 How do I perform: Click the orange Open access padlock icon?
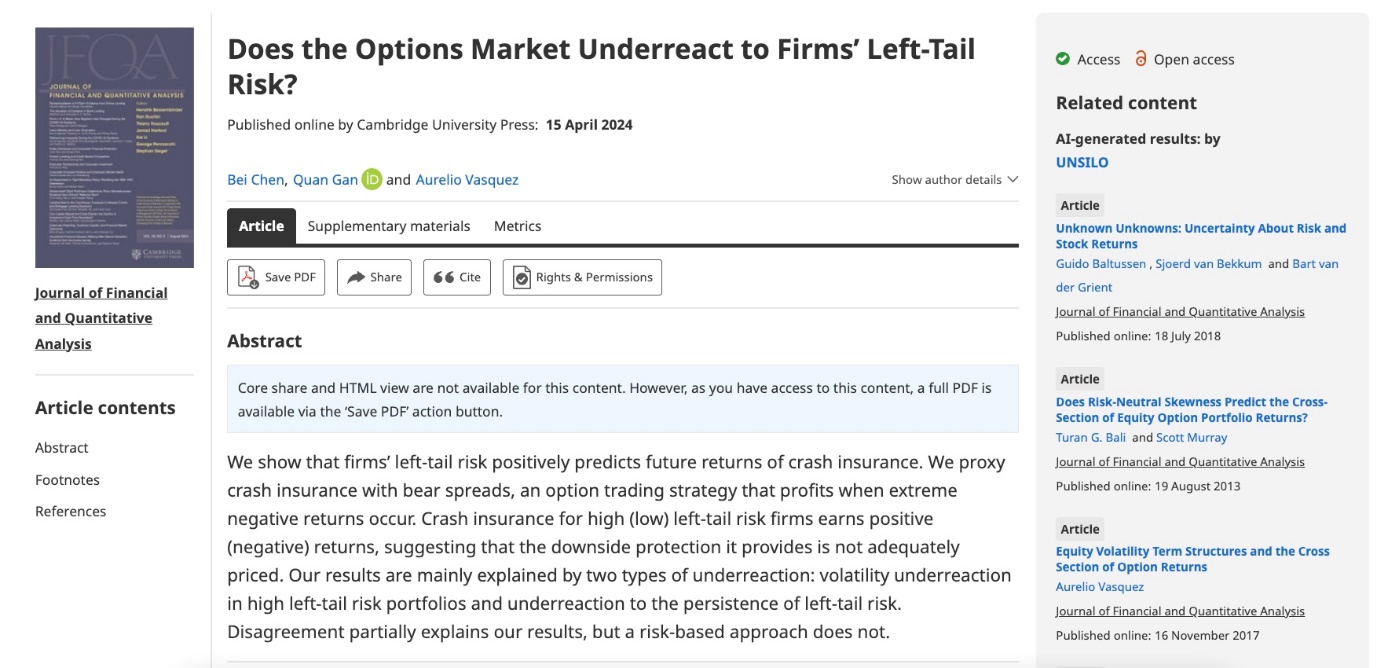(1141, 59)
